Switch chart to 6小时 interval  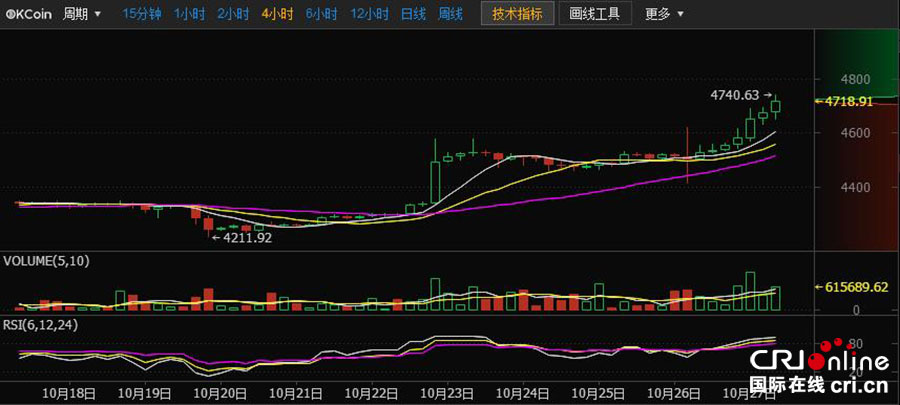[x=320, y=15]
